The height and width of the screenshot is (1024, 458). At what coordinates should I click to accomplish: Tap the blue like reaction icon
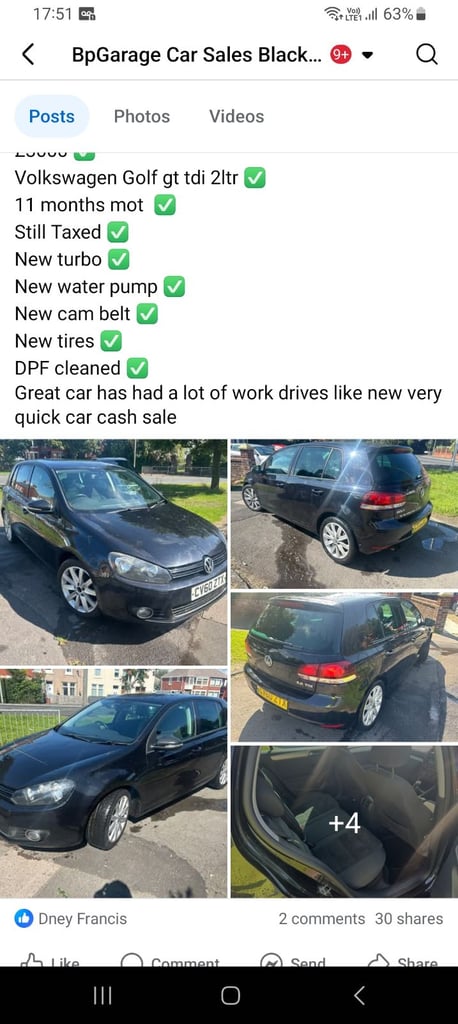click(x=24, y=919)
